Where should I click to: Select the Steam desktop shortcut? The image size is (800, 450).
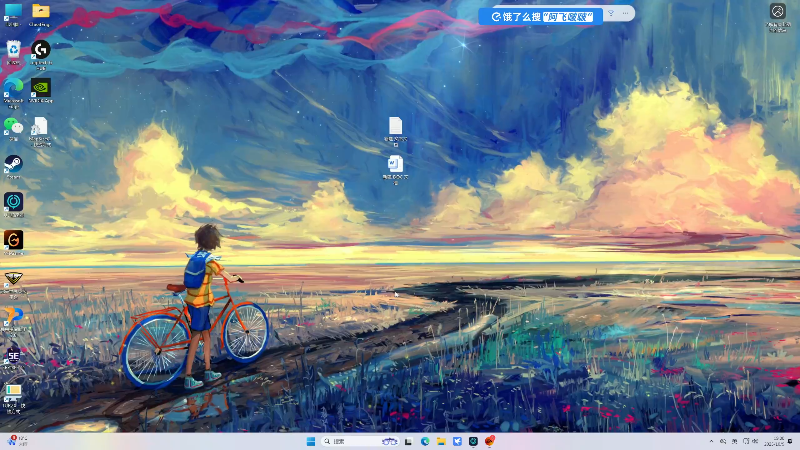coord(13,167)
